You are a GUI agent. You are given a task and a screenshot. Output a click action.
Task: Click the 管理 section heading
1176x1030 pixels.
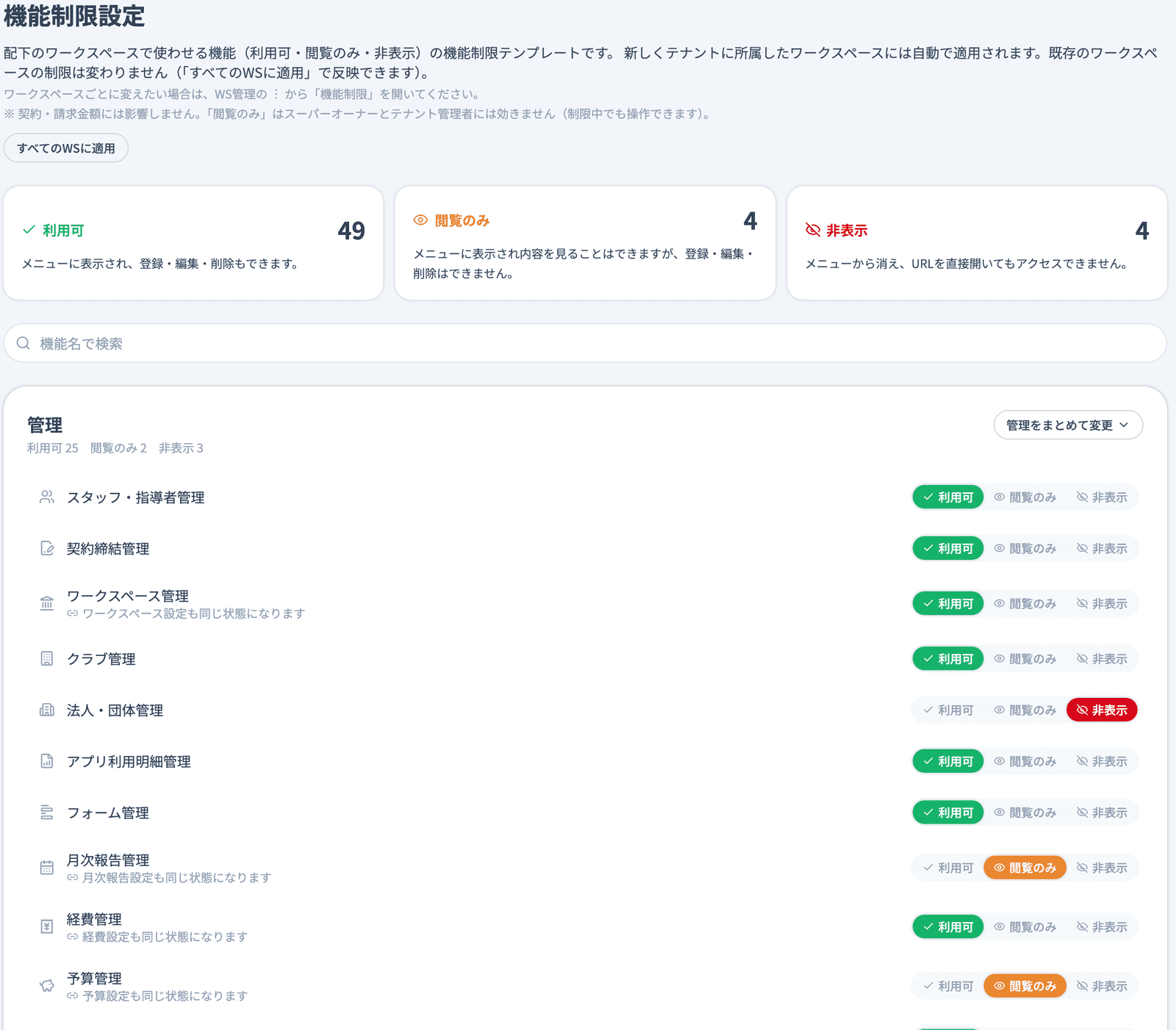pyautogui.click(x=45, y=425)
